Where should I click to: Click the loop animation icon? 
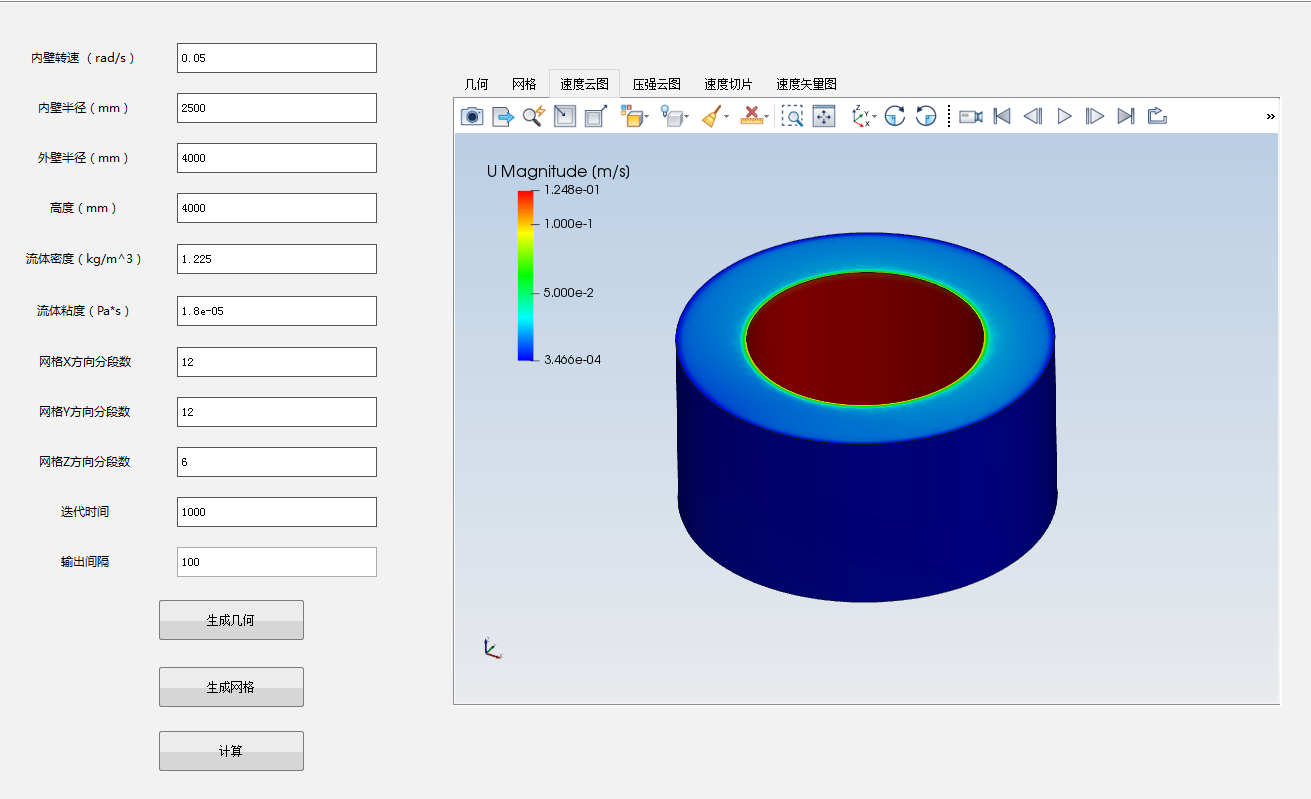pos(1157,116)
